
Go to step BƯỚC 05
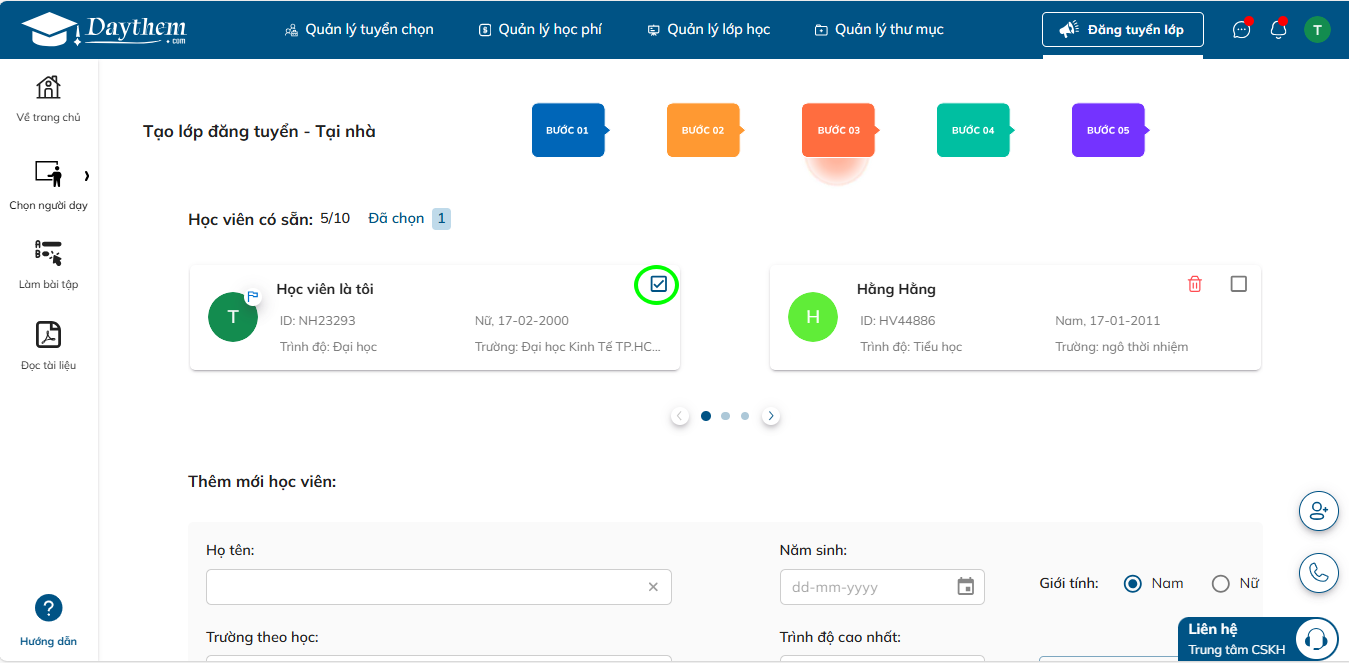coord(1108,130)
